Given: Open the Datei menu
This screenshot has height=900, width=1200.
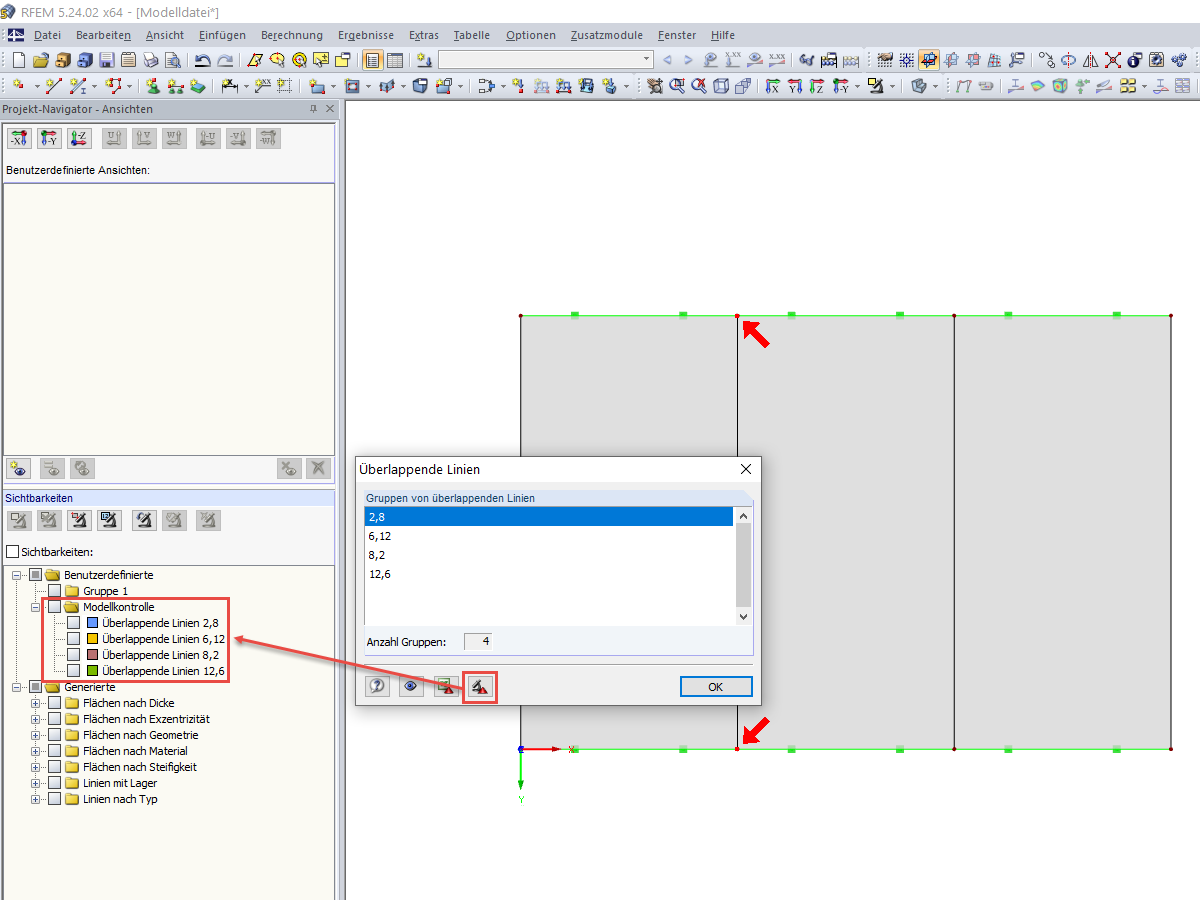Looking at the screenshot, I should (x=47, y=35).
